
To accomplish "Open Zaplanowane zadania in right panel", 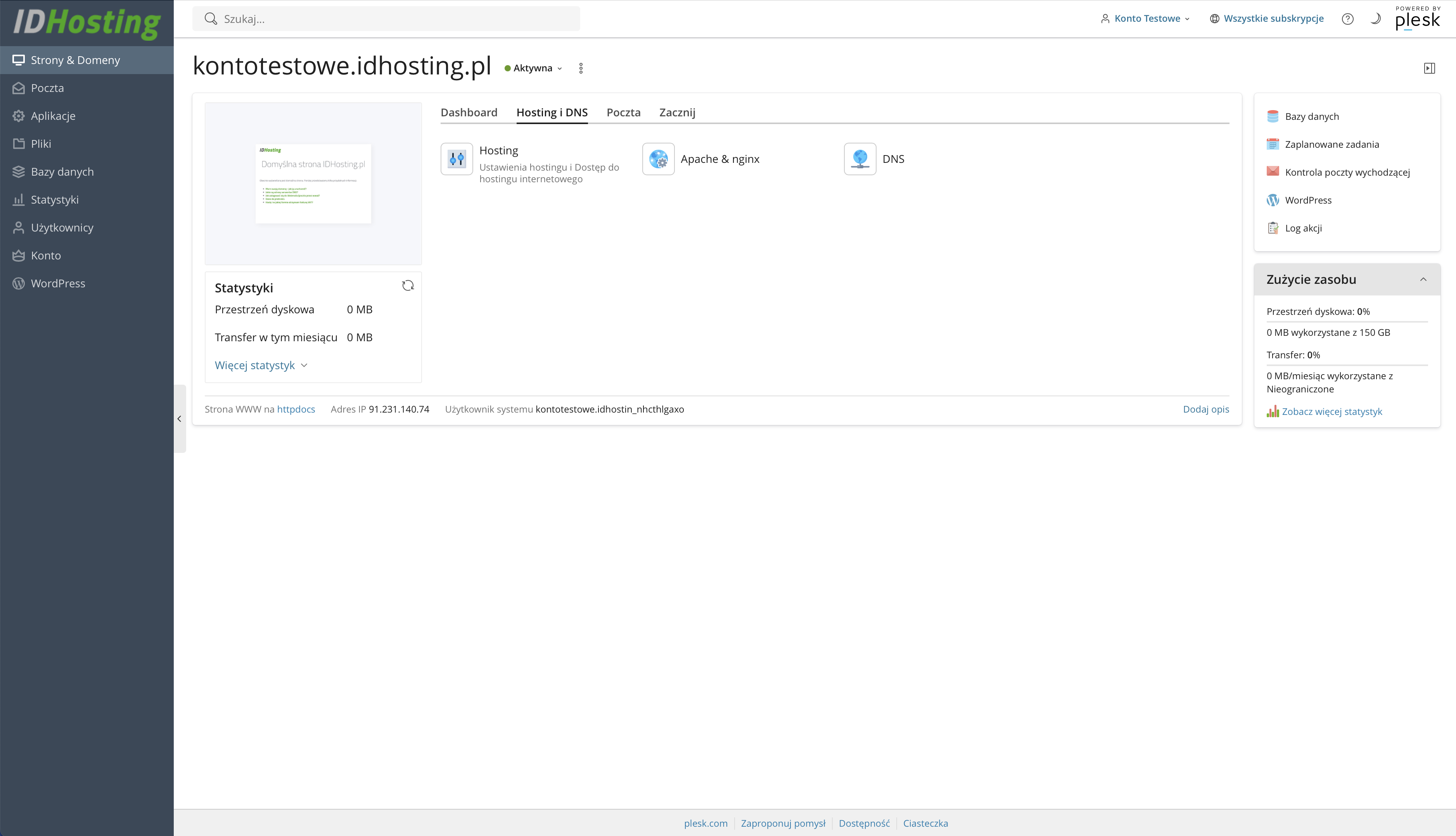I will 1331,145.
